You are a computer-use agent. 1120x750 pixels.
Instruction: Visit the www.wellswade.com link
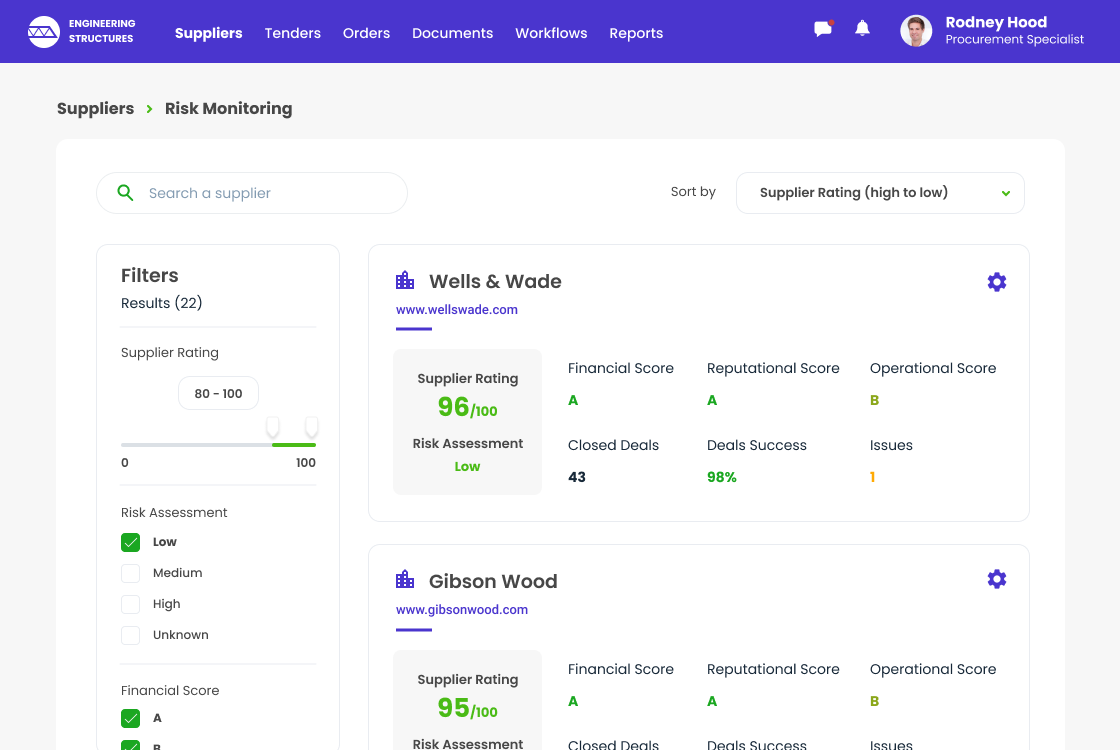[x=457, y=310]
